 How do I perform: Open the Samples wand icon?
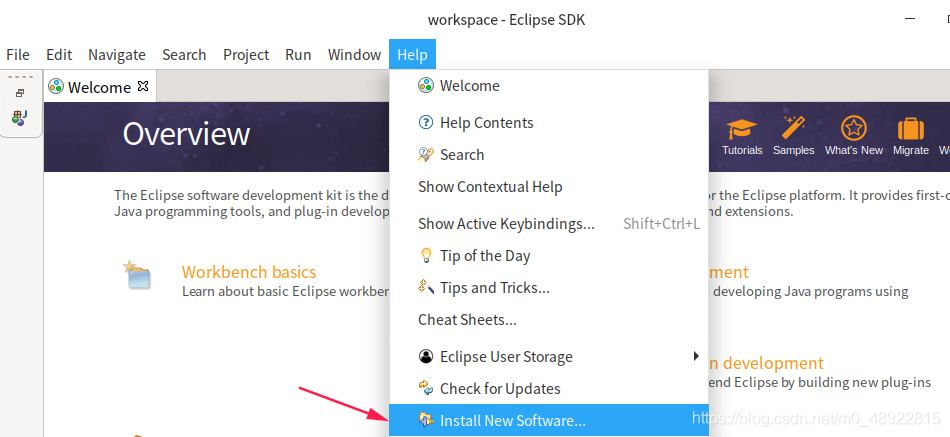[794, 130]
